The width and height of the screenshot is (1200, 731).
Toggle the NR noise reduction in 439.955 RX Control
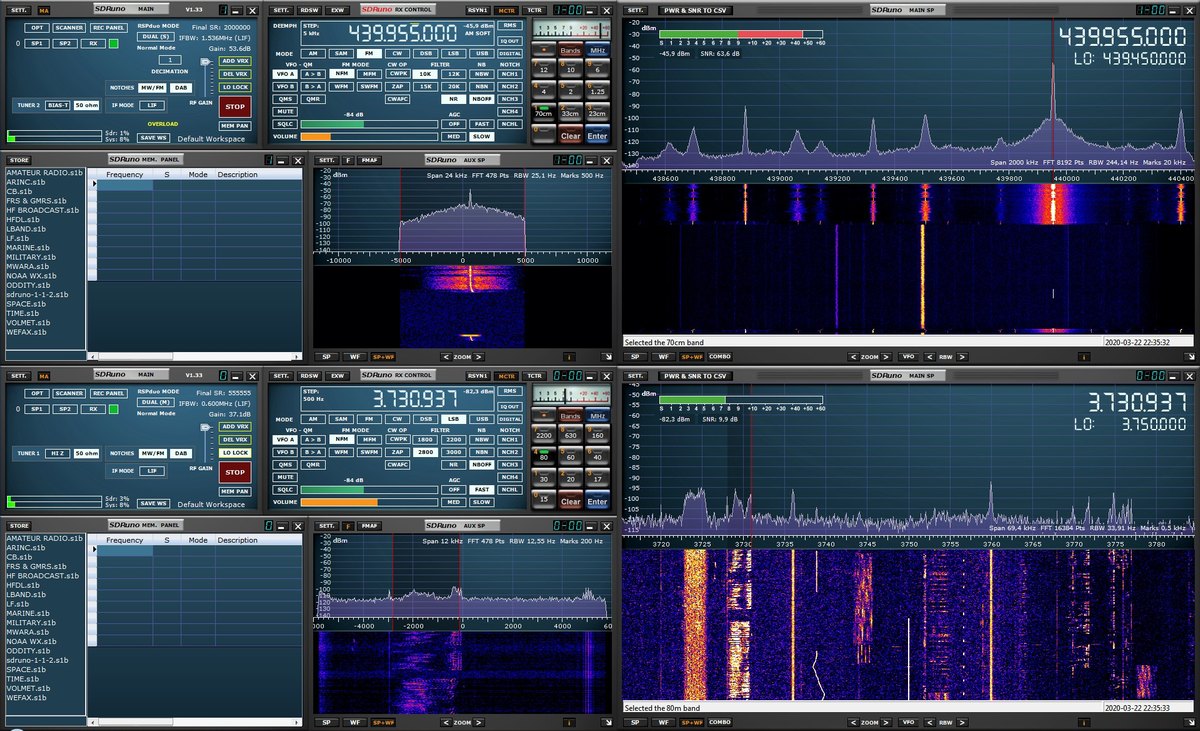453,99
